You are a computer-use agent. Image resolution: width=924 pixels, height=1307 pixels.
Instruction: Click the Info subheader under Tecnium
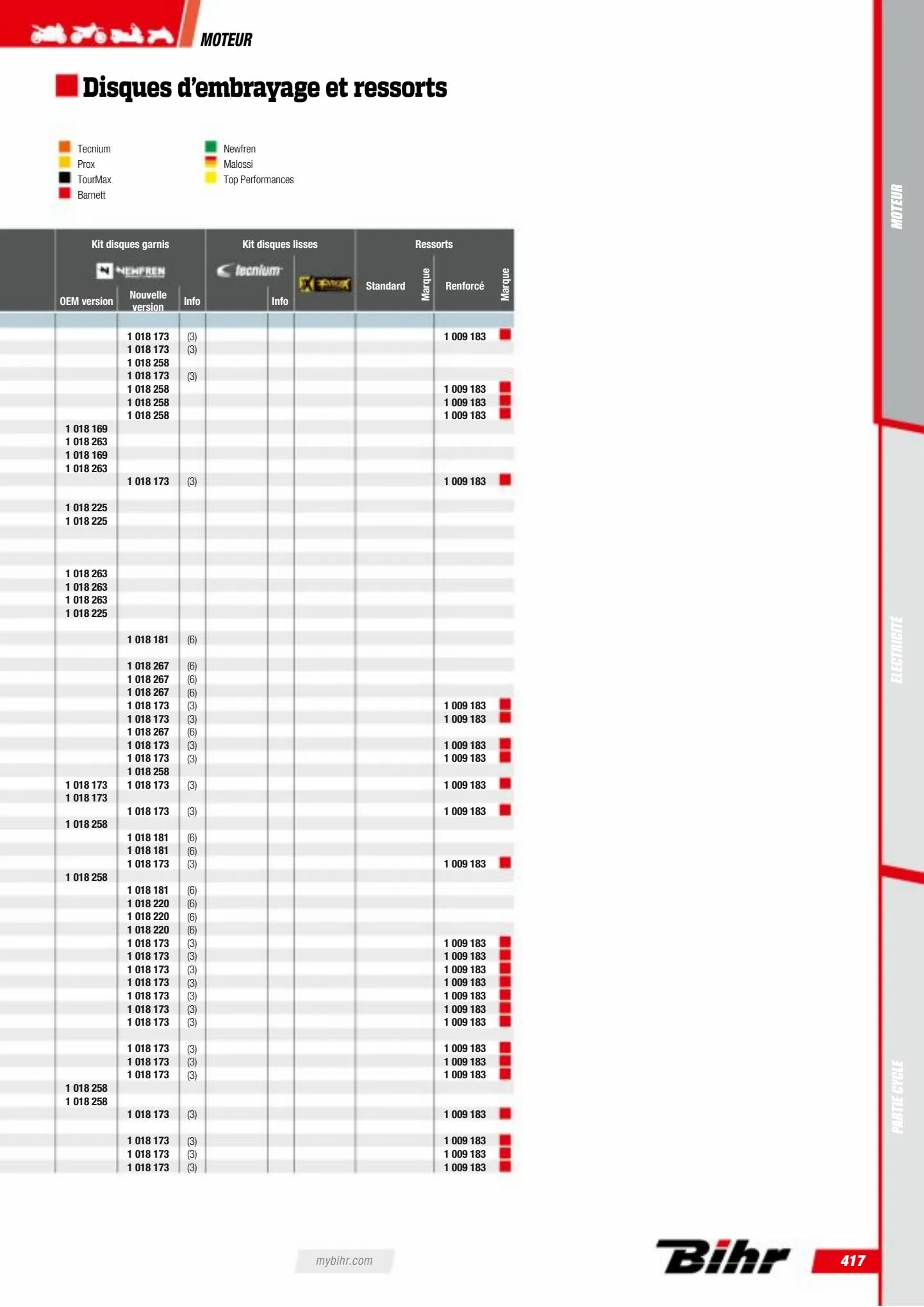point(280,301)
